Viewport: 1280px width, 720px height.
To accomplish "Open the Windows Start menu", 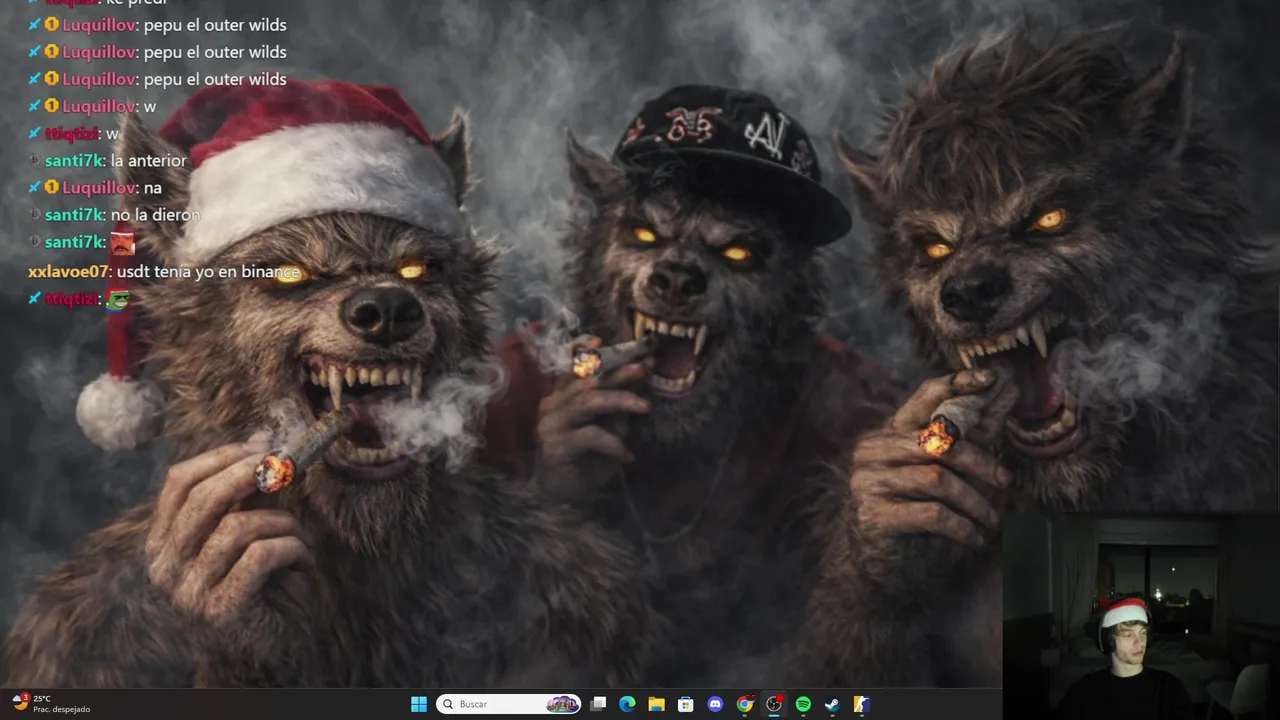I will coord(419,704).
